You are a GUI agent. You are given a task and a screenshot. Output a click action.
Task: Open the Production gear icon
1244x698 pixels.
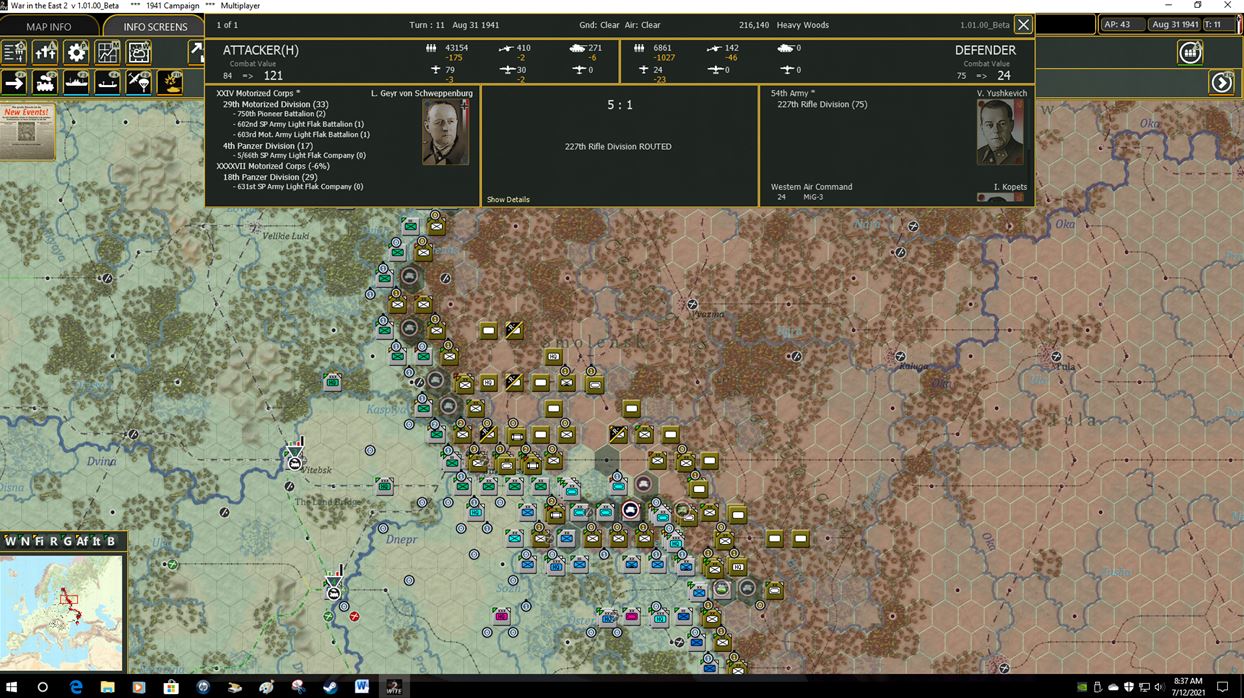pos(76,52)
